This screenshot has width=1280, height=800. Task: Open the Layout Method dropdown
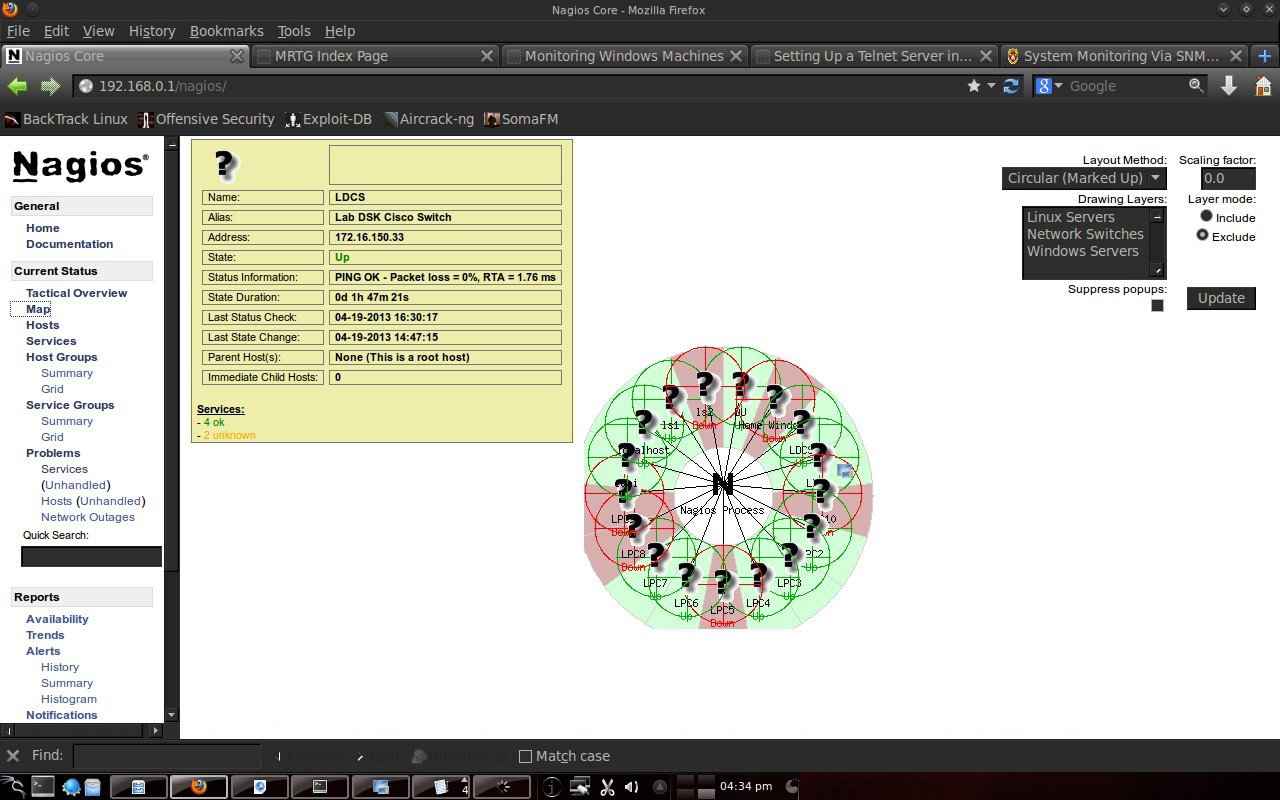click(1084, 178)
